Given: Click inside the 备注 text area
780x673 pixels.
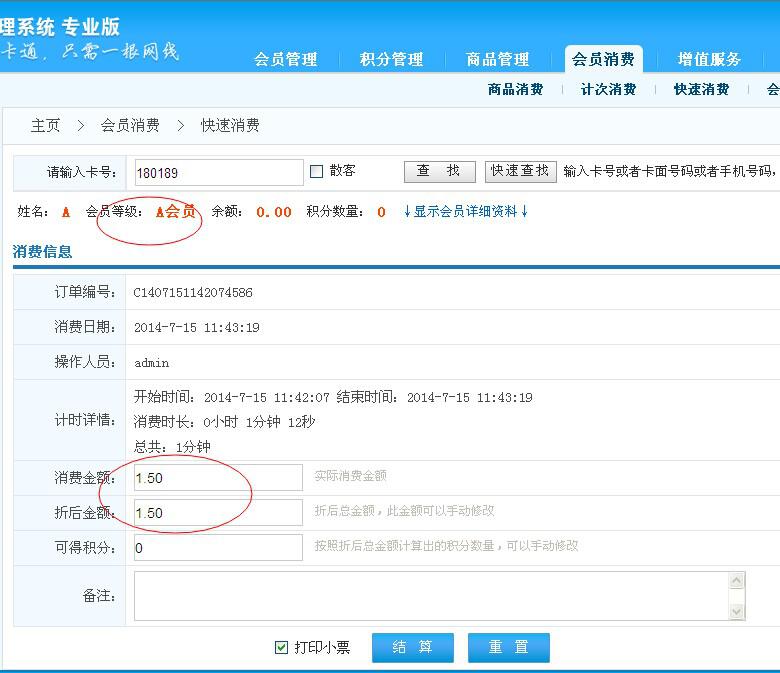Looking at the screenshot, I should 431,595.
